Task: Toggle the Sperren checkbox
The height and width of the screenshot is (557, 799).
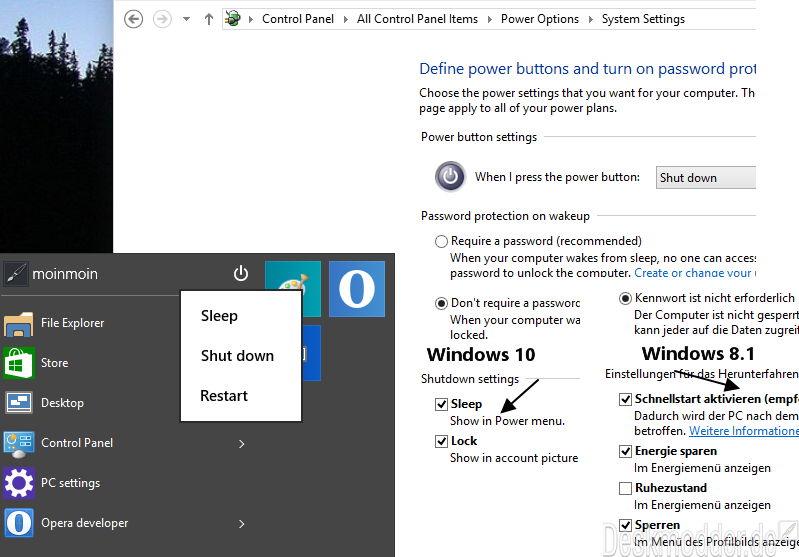Action: [625, 525]
